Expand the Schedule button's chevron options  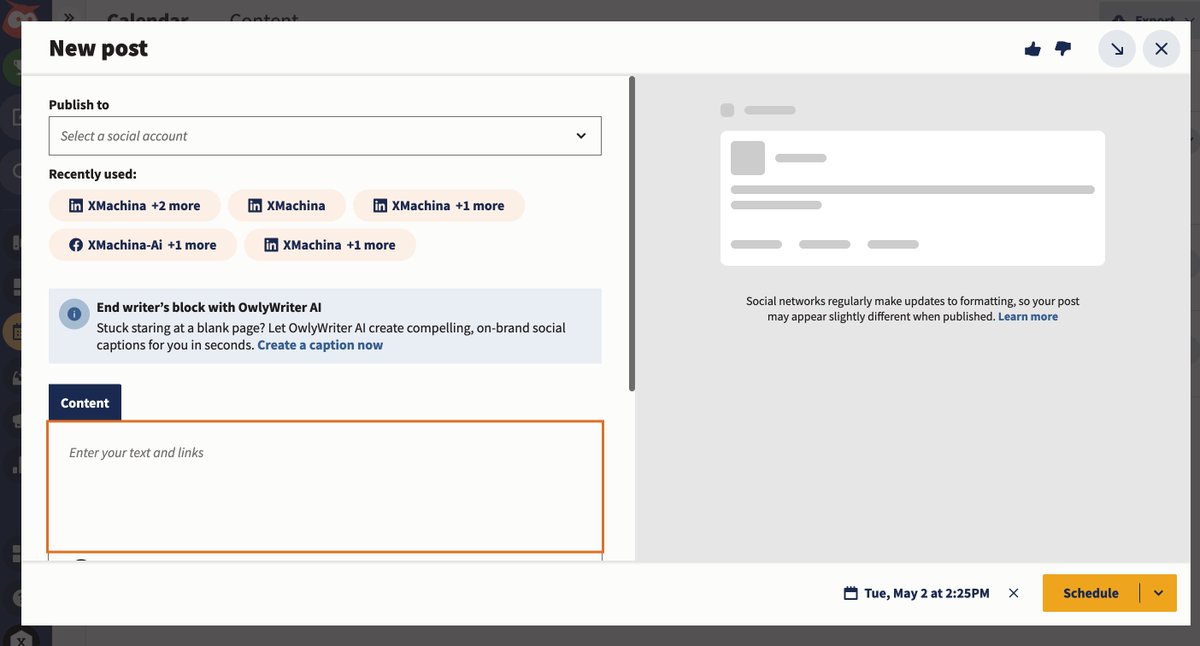(1159, 592)
